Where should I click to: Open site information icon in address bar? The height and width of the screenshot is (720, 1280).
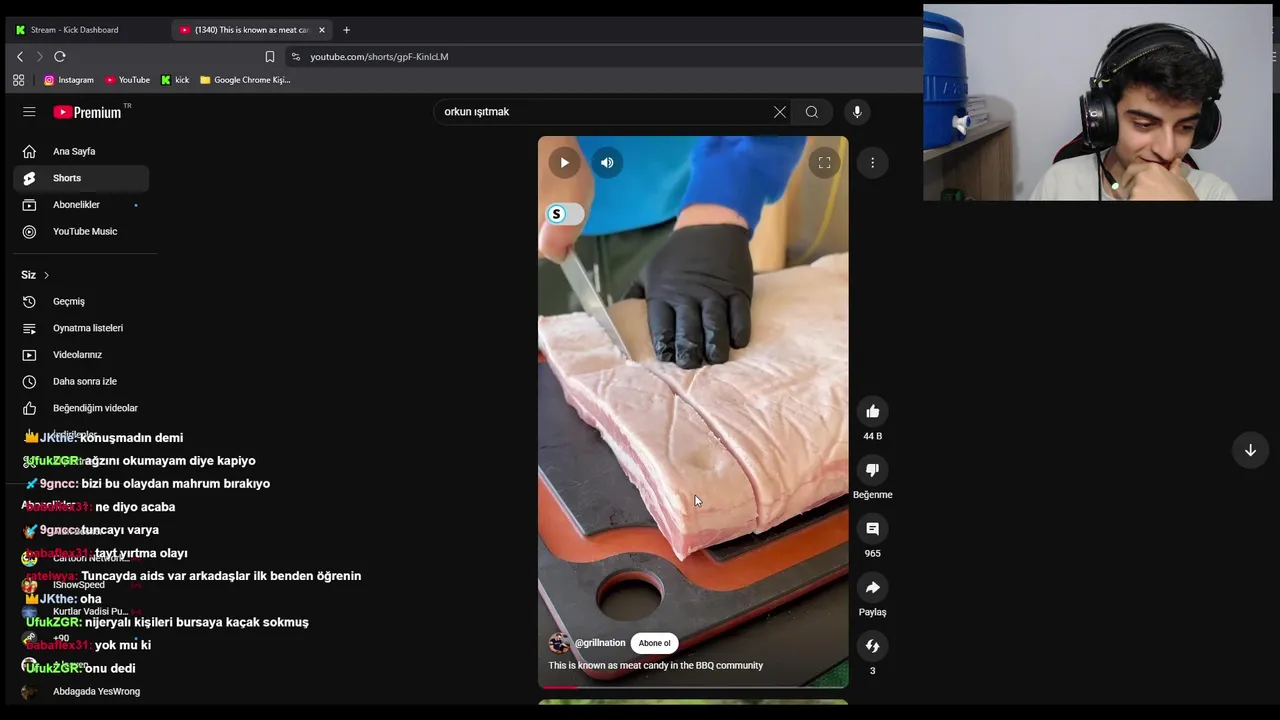[295, 57]
